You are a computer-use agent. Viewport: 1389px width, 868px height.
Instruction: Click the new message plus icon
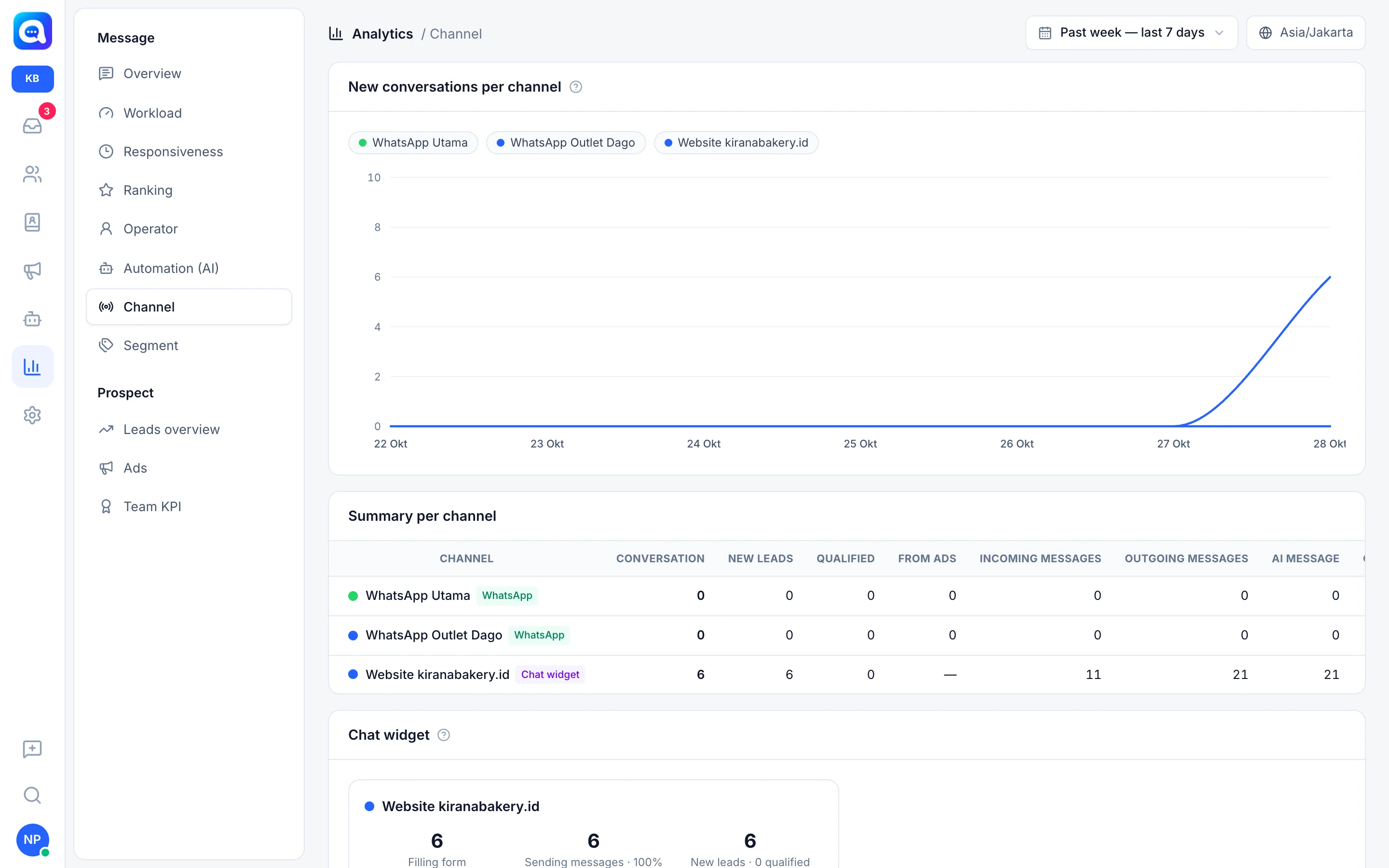tap(32, 748)
